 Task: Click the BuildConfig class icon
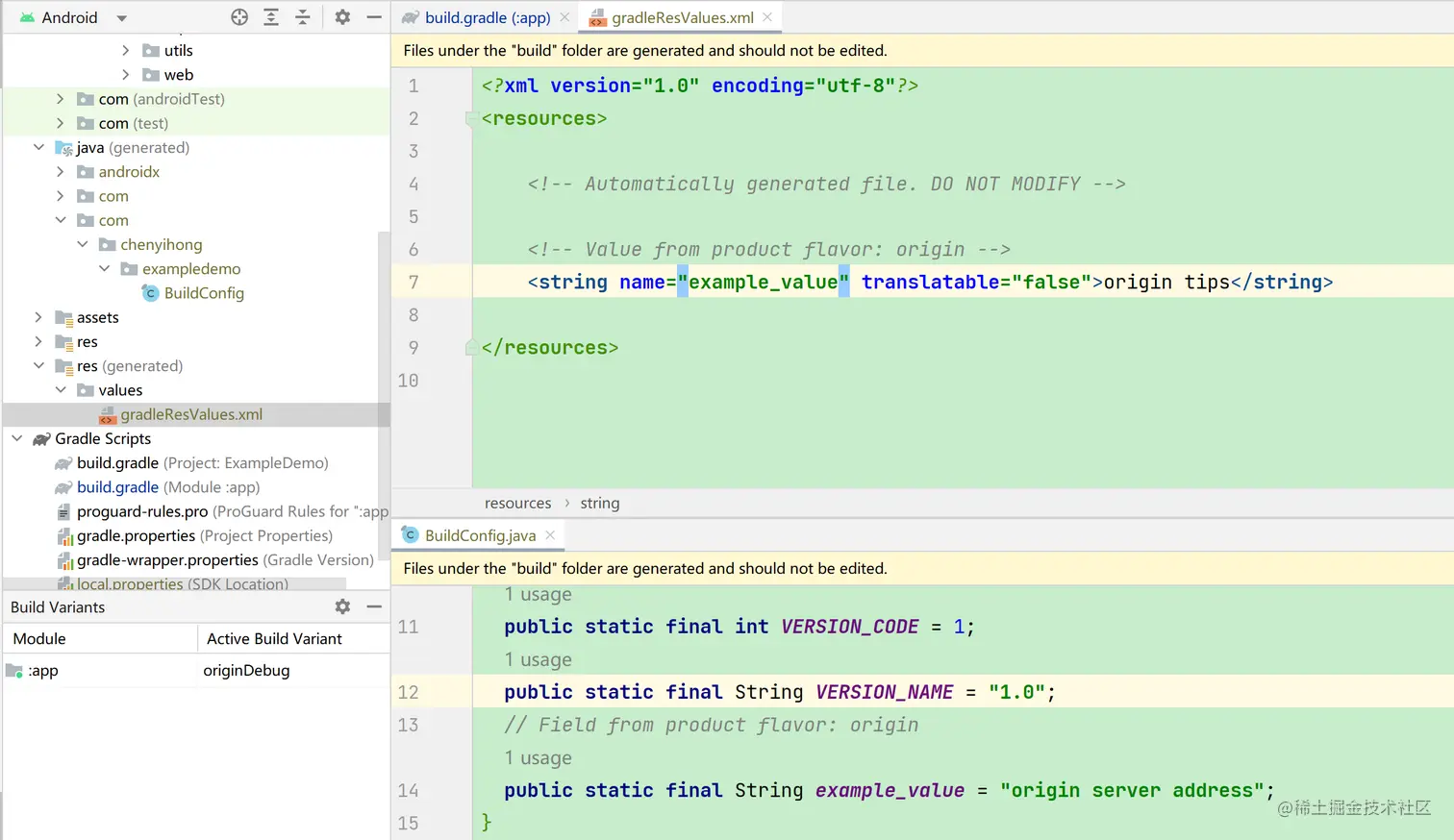point(150,293)
